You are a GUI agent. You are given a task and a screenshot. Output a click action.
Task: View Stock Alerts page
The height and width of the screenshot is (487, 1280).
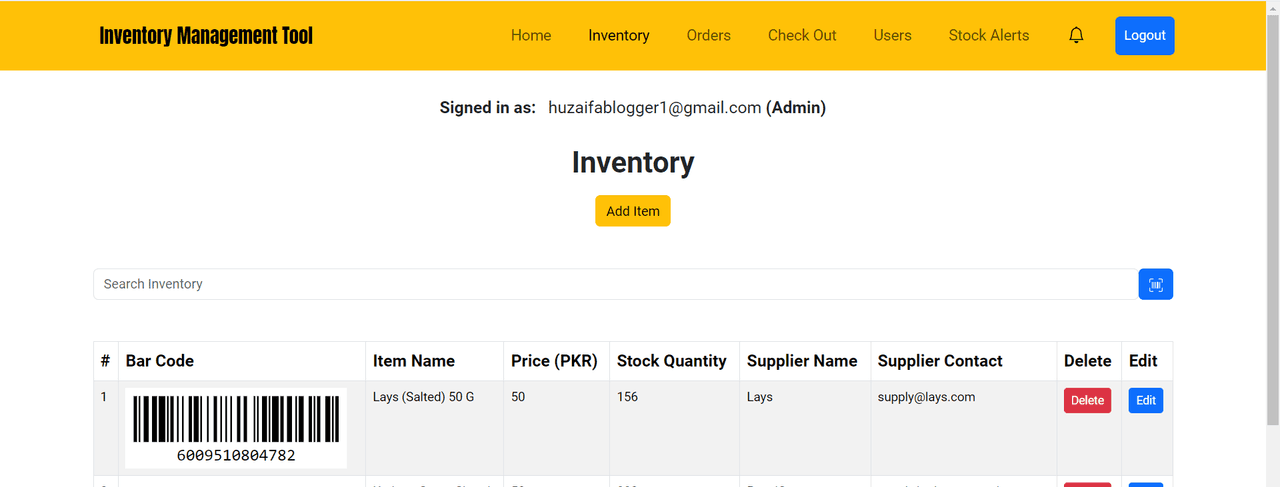988,36
